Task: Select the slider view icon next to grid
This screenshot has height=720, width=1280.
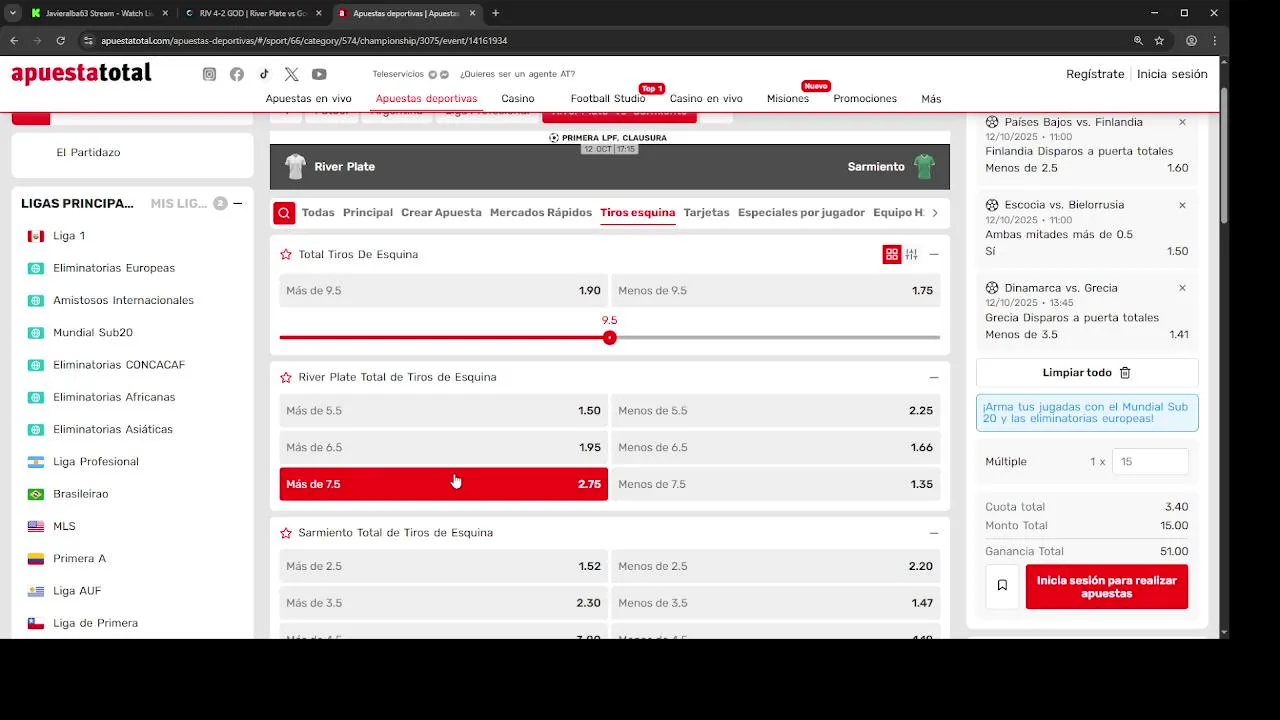Action: (x=912, y=254)
